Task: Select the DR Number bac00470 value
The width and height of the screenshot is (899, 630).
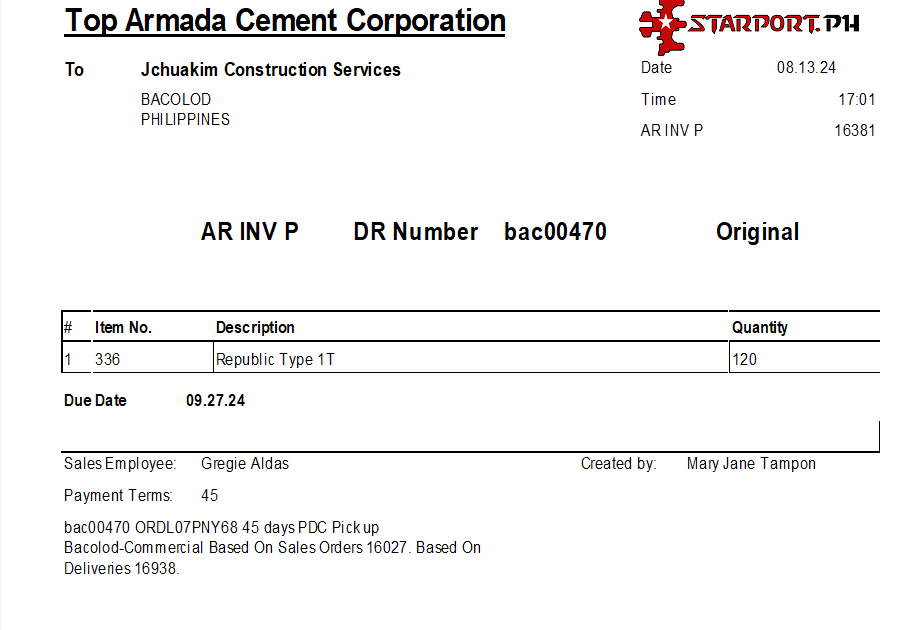Action: tap(555, 232)
